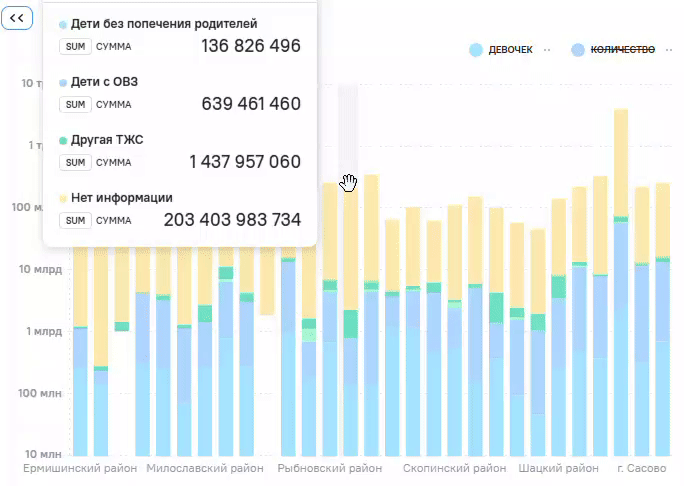Select the Дети с ОВЗ tooltip title

tap(104, 82)
